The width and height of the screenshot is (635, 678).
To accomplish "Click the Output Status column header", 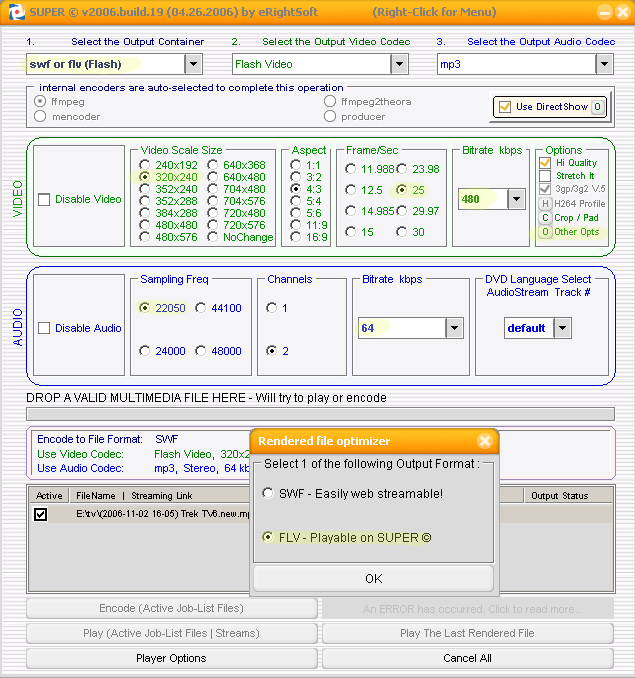I will (x=568, y=496).
